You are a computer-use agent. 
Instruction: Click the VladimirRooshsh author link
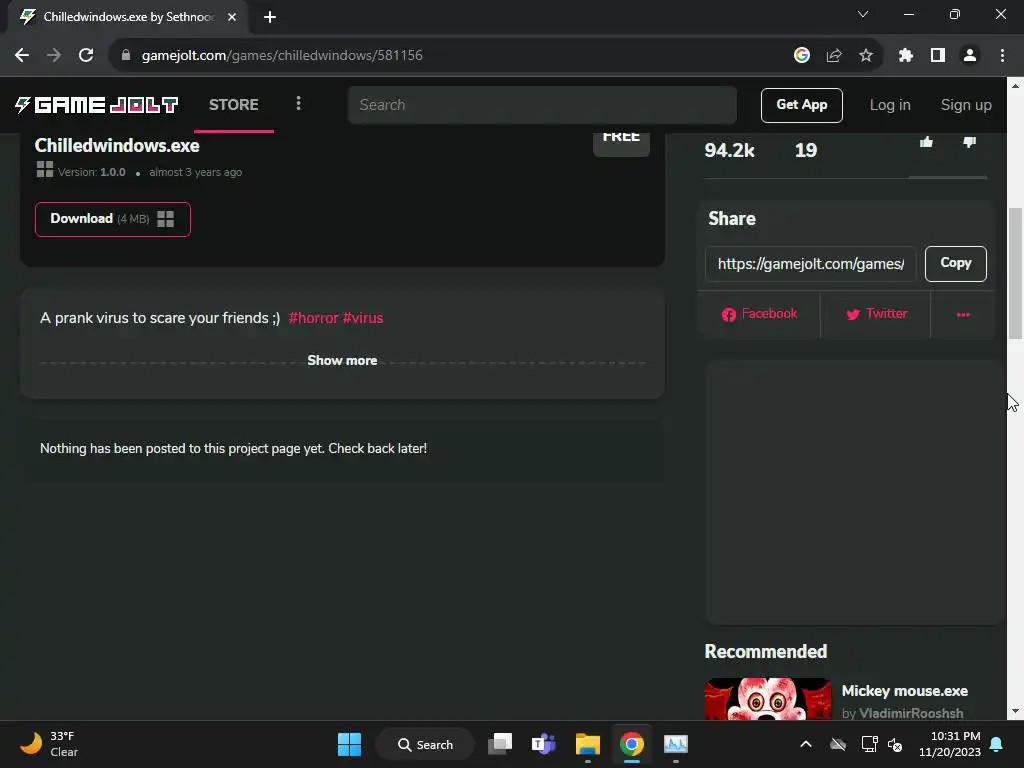coord(911,713)
